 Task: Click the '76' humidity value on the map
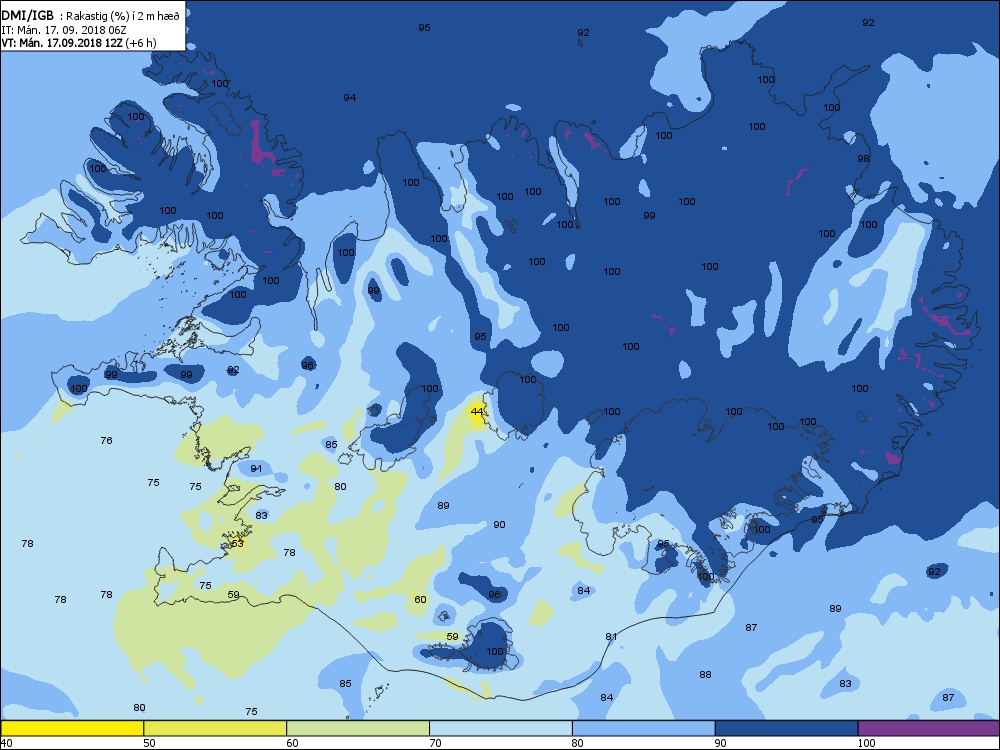(x=107, y=440)
